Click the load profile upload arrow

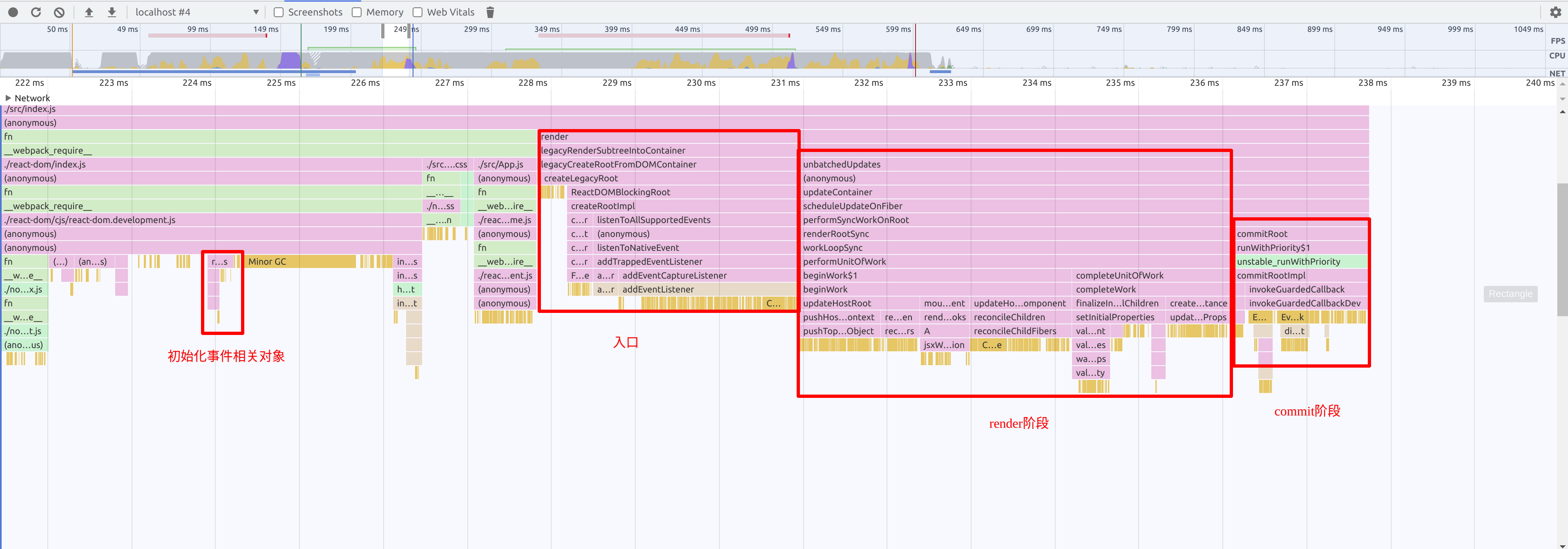89,12
